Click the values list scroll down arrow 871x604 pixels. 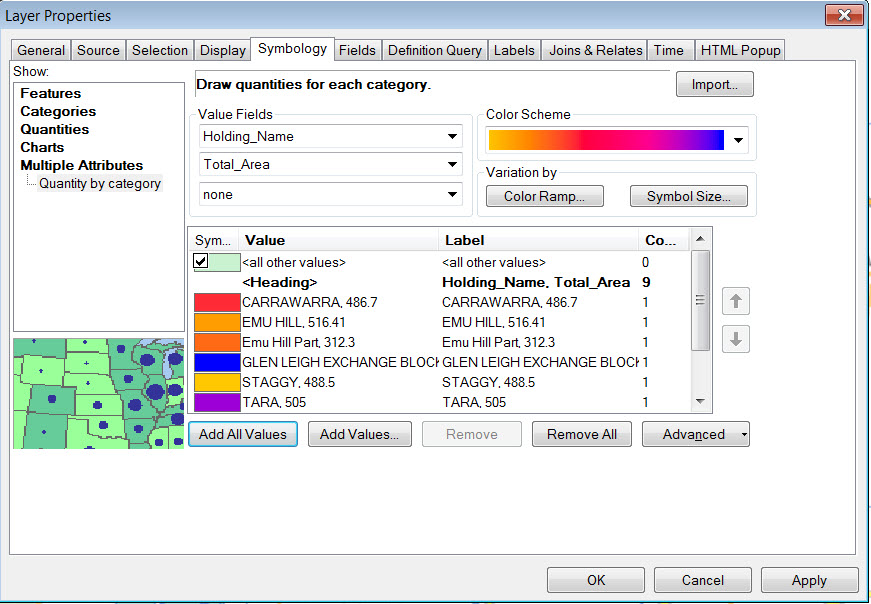(x=700, y=401)
